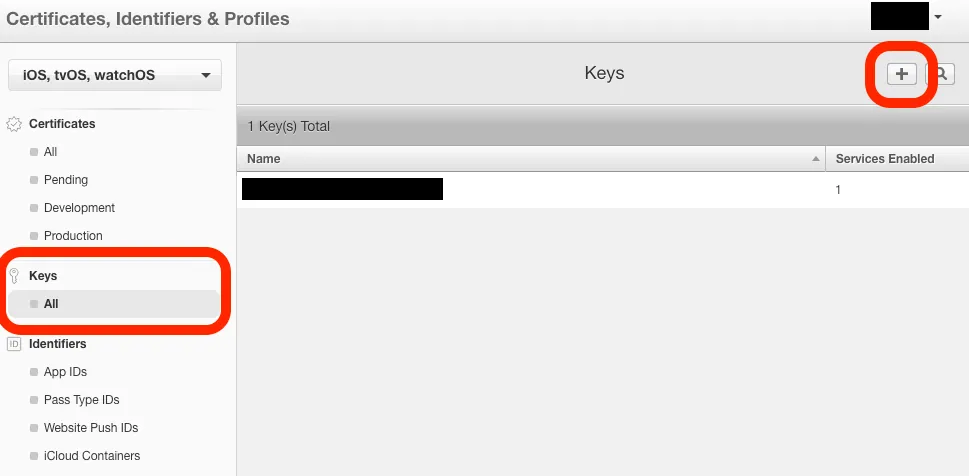Show Production certificates
This screenshot has height=476, width=969.
pos(73,236)
